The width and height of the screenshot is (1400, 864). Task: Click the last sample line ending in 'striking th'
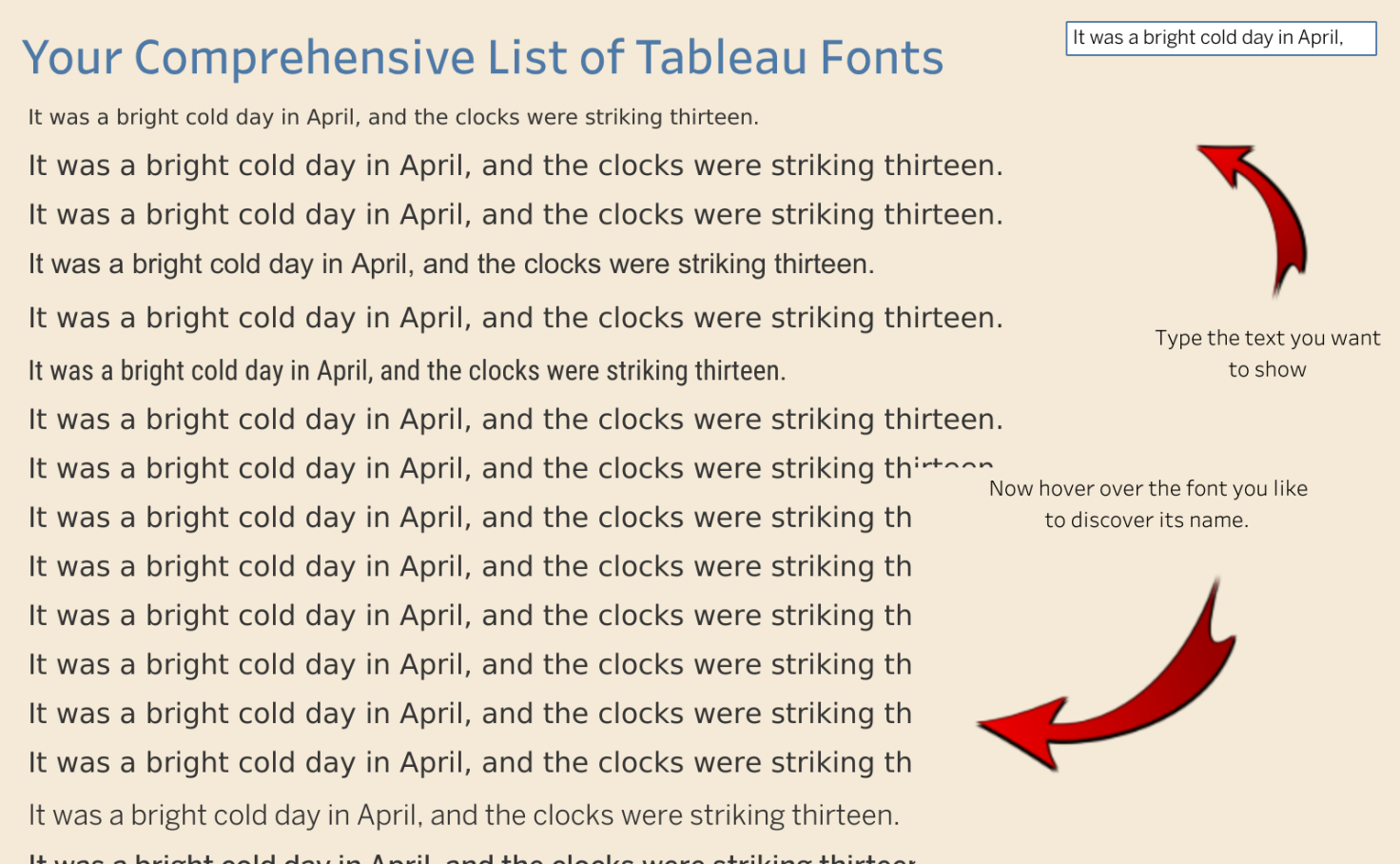click(x=470, y=763)
